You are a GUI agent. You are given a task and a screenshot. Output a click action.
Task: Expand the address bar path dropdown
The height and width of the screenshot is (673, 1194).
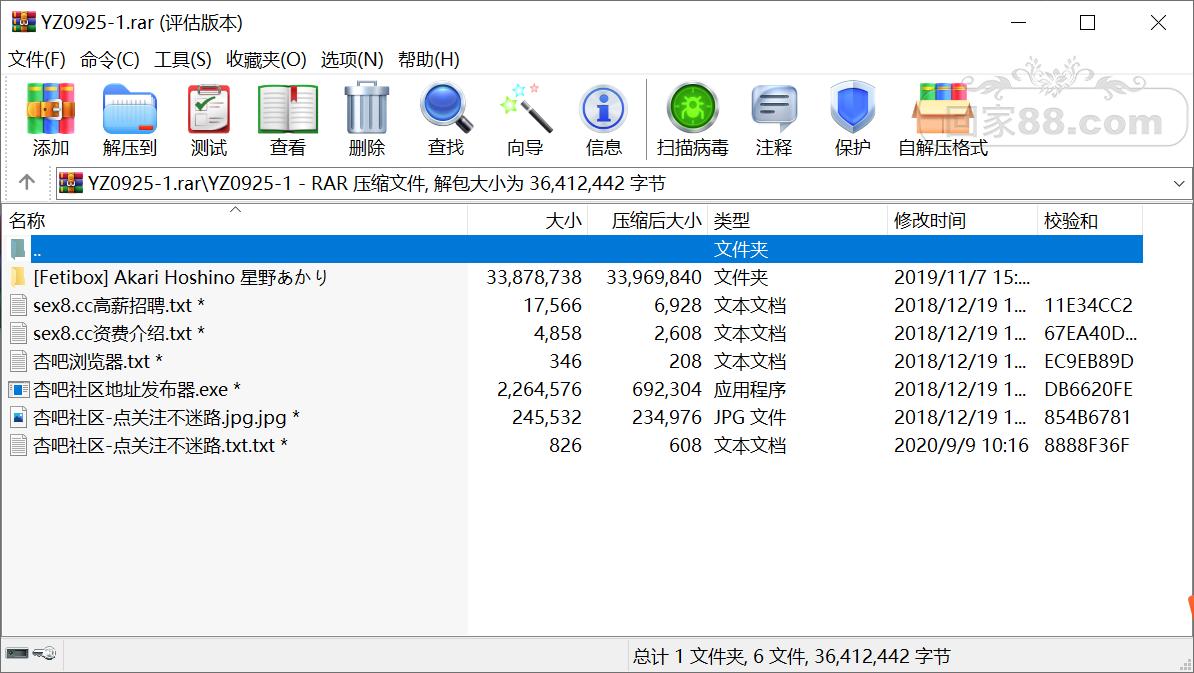(x=1179, y=183)
